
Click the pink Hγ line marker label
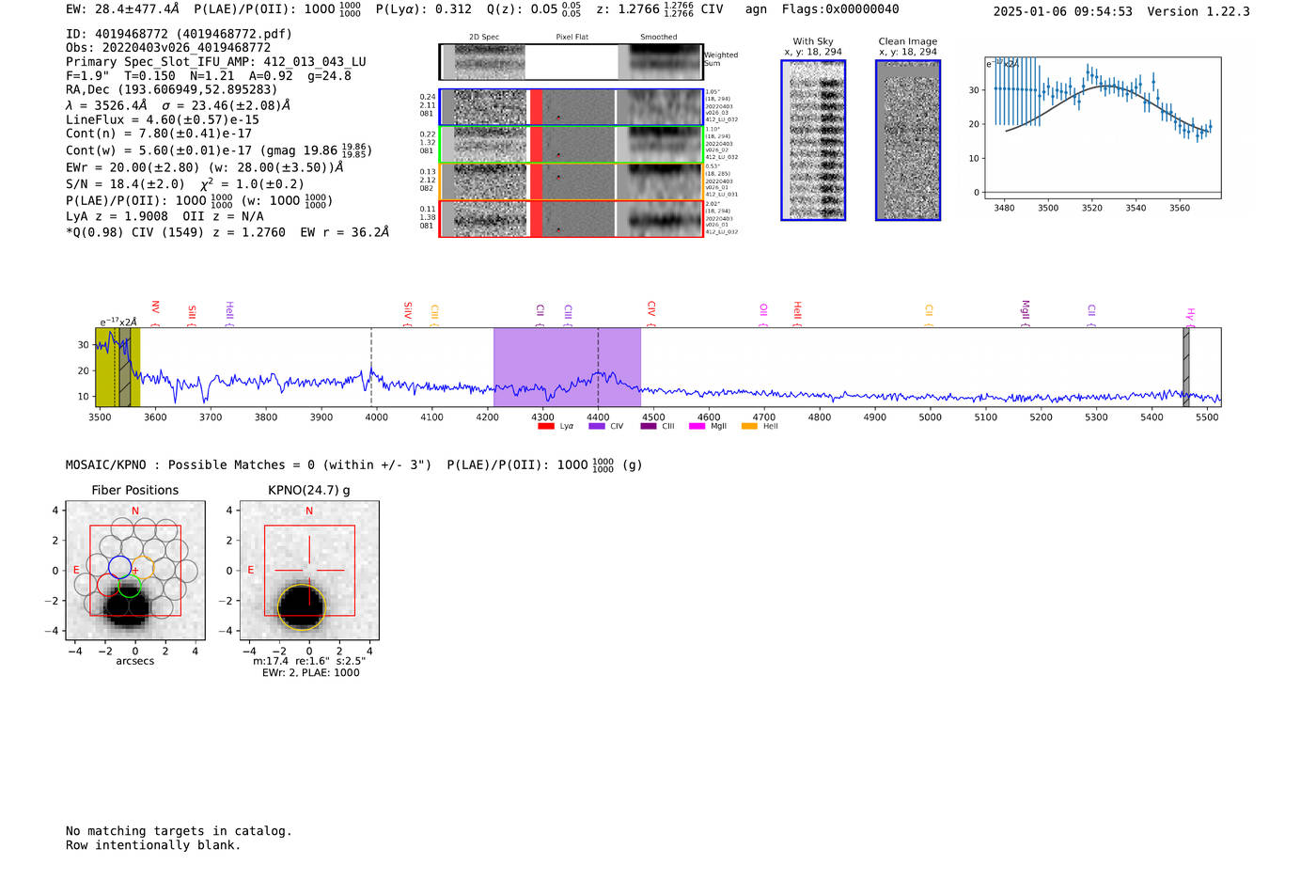(x=1190, y=314)
